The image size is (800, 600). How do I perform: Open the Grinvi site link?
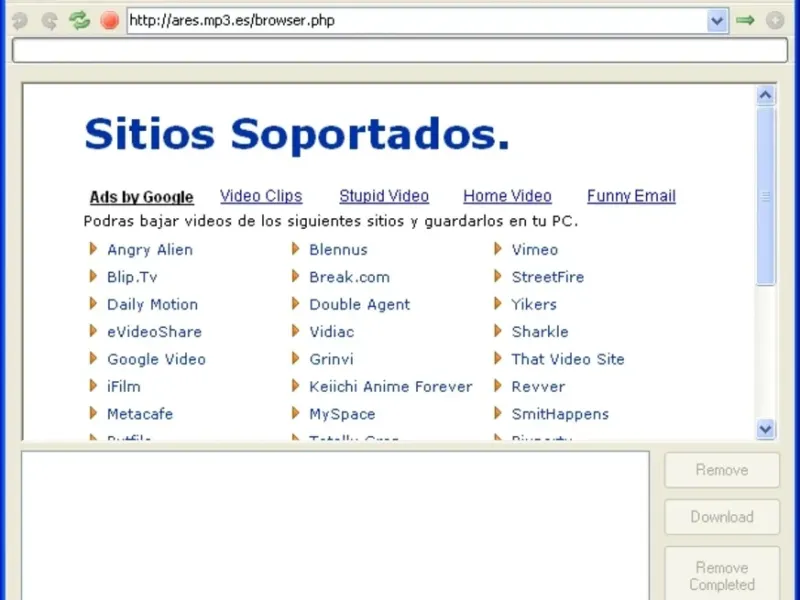(x=331, y=360)
